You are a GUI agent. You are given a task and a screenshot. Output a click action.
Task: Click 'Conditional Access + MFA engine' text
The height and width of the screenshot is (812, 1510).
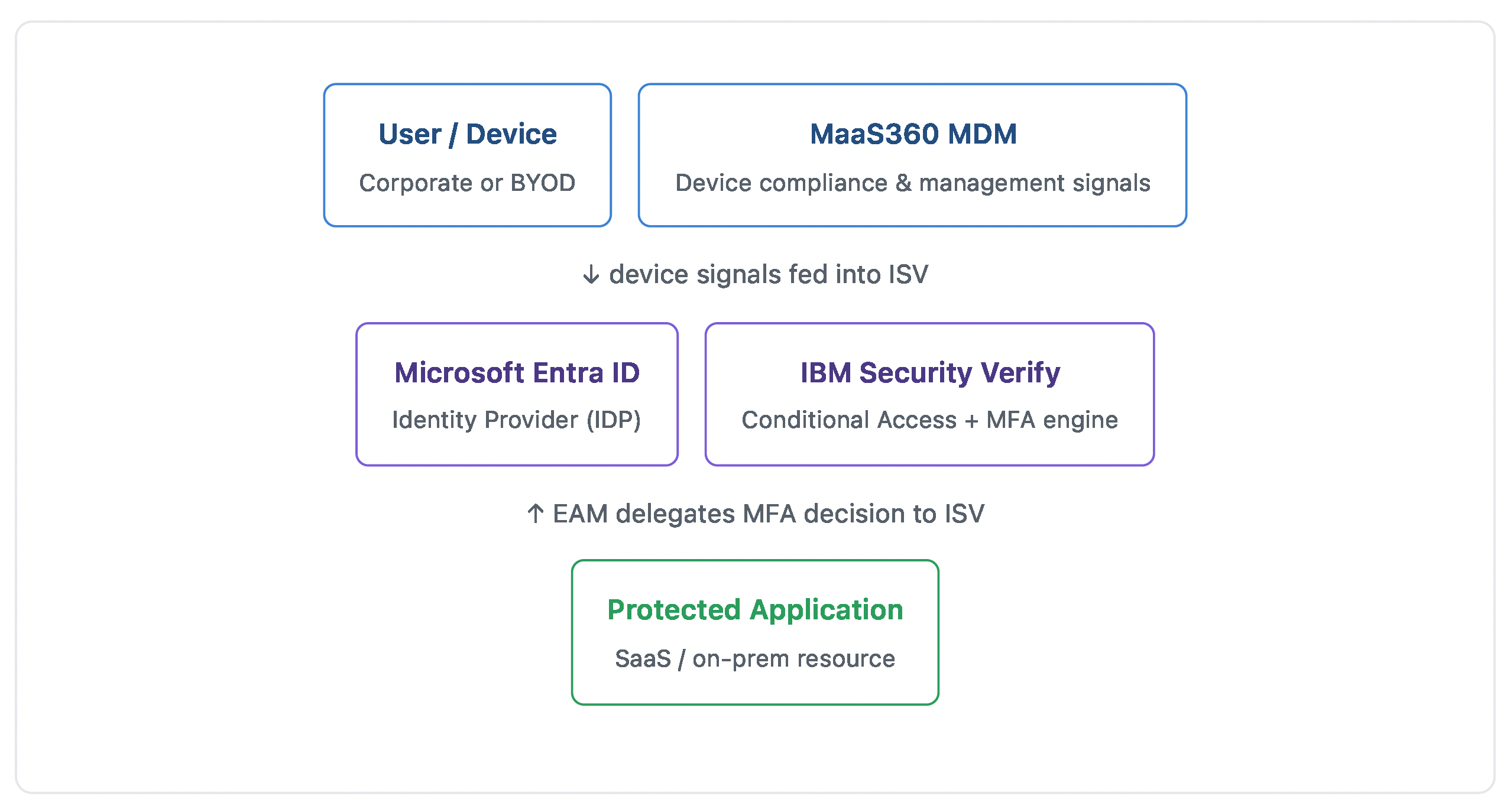point(929,420)
